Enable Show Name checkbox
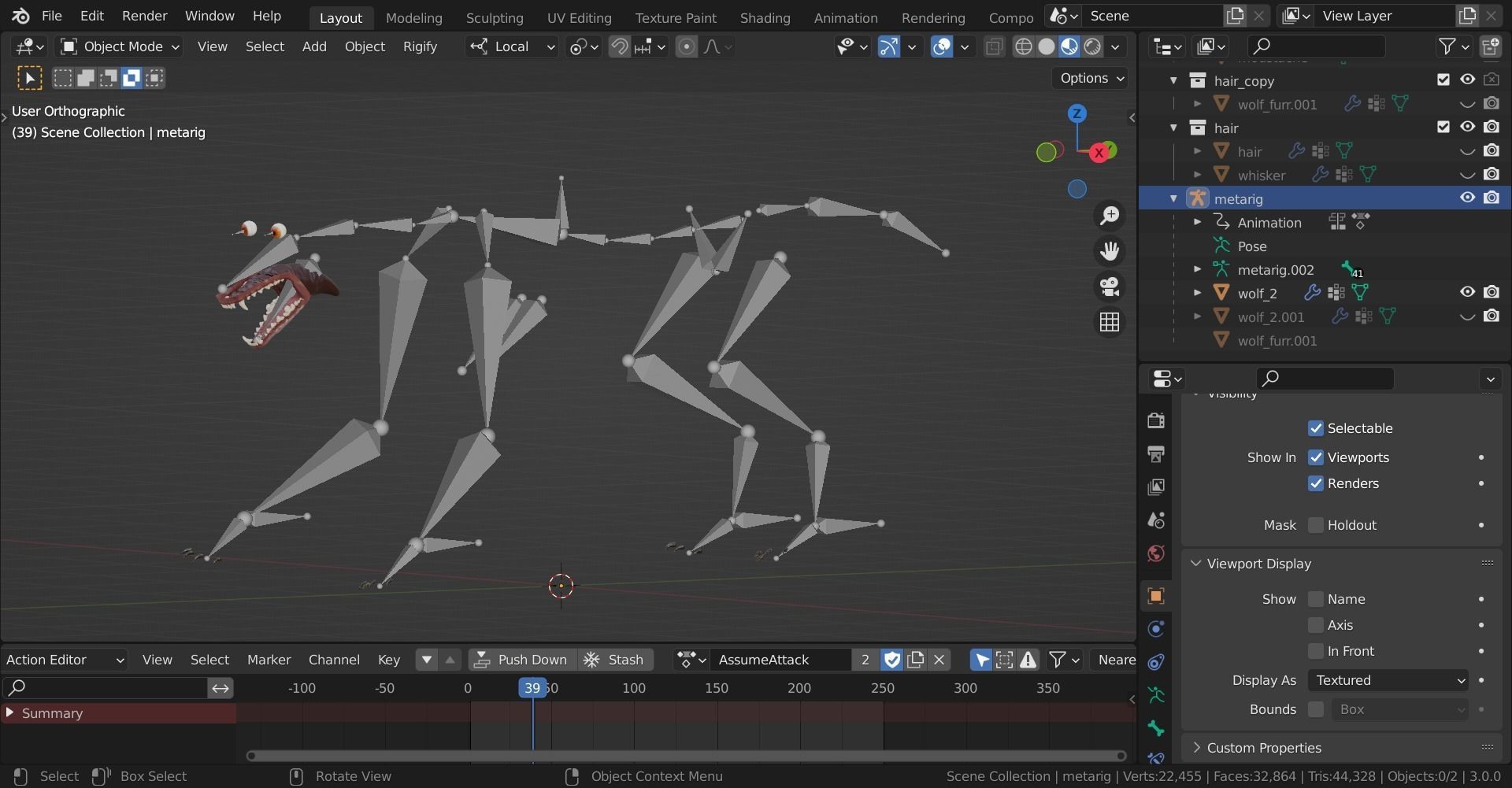Viewport: 1512px width, 788px height. (1316, 599)
